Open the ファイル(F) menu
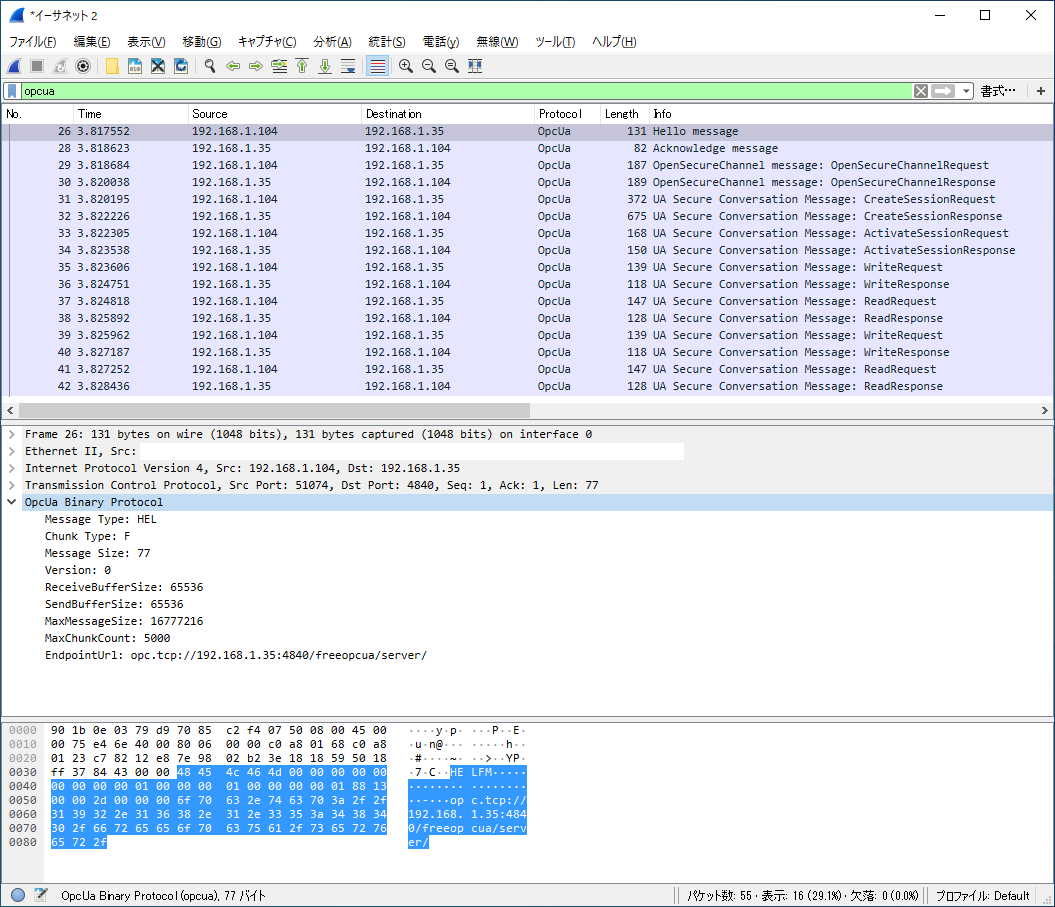Image resolution: width=1055 pixels, height=907 pixels. (32, 42)
